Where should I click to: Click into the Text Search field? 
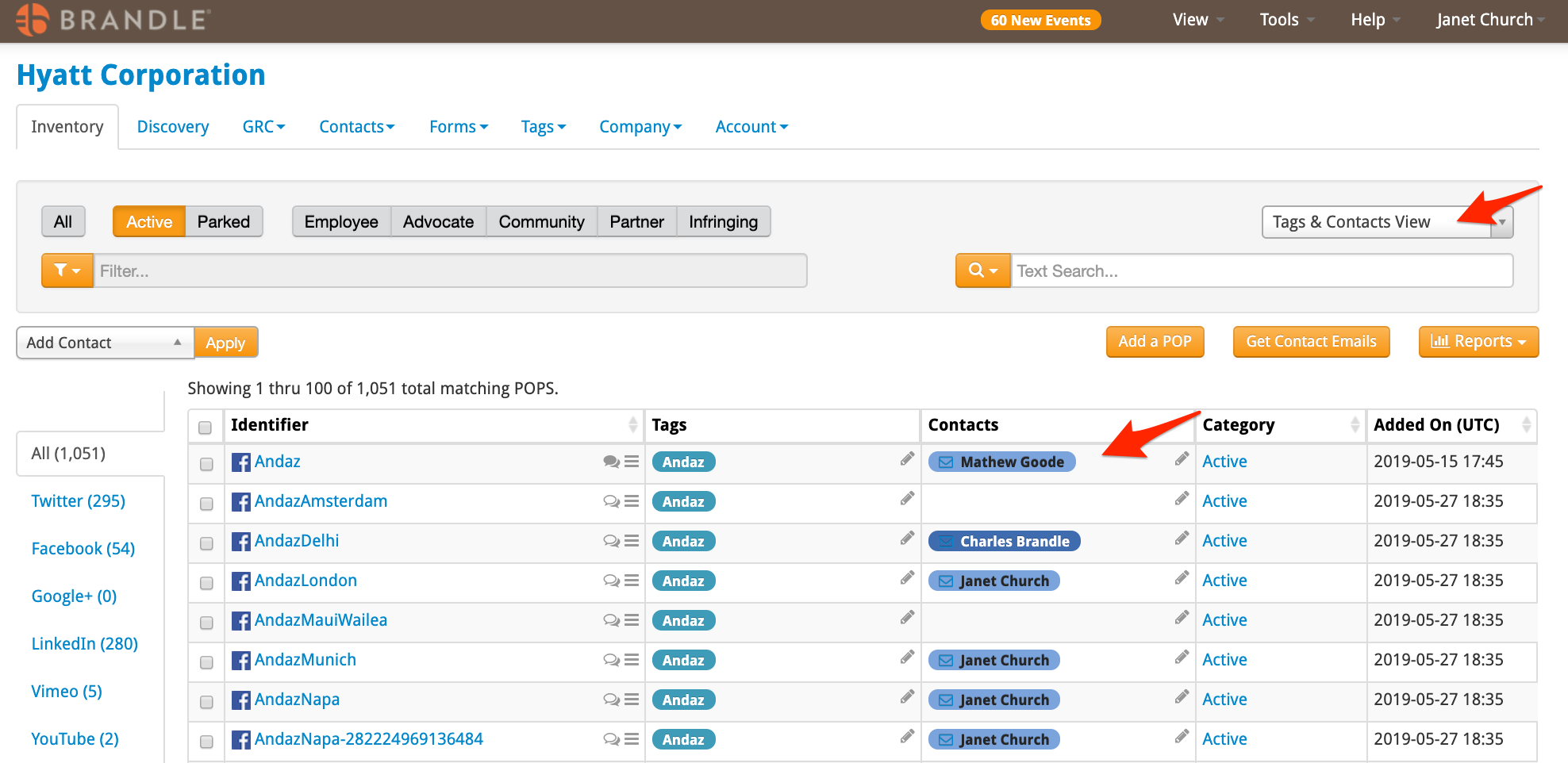click(x=1262, y=270)
